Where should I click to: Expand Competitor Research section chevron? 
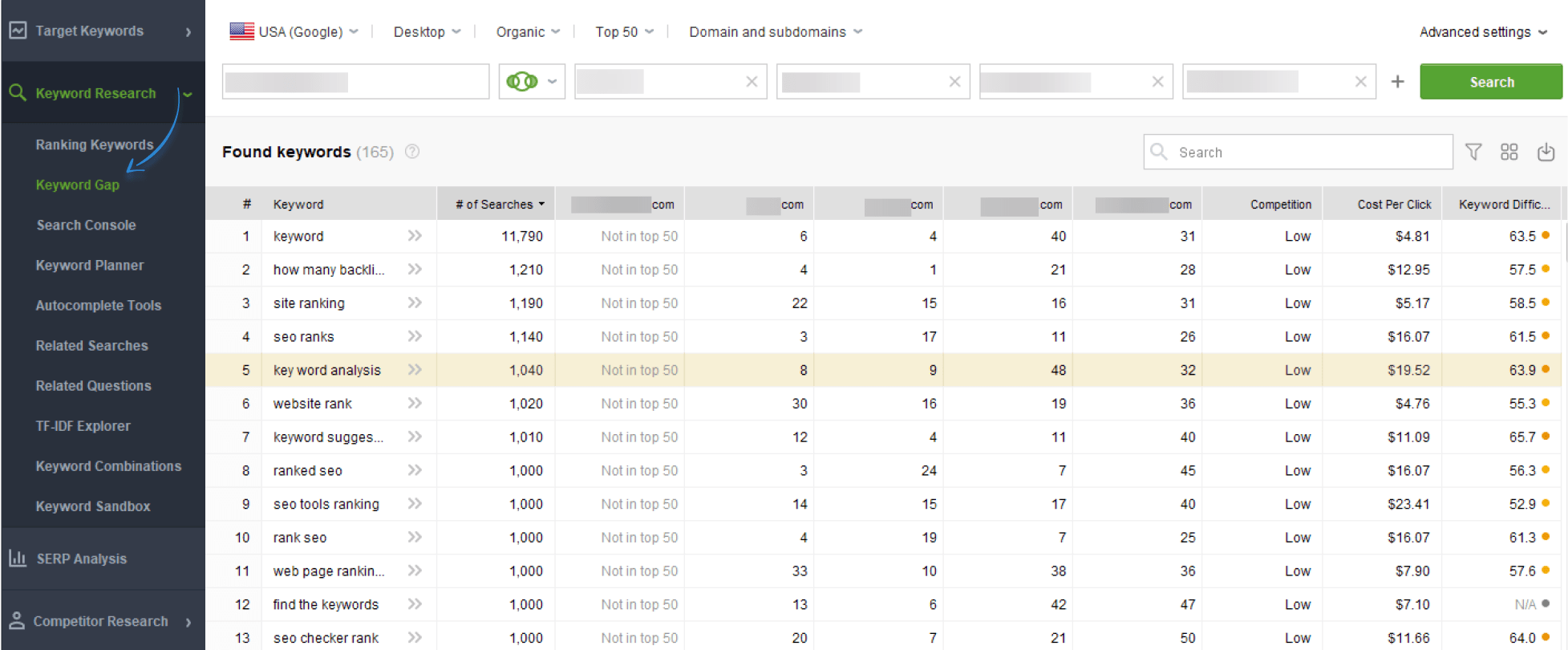coord(188,621)
